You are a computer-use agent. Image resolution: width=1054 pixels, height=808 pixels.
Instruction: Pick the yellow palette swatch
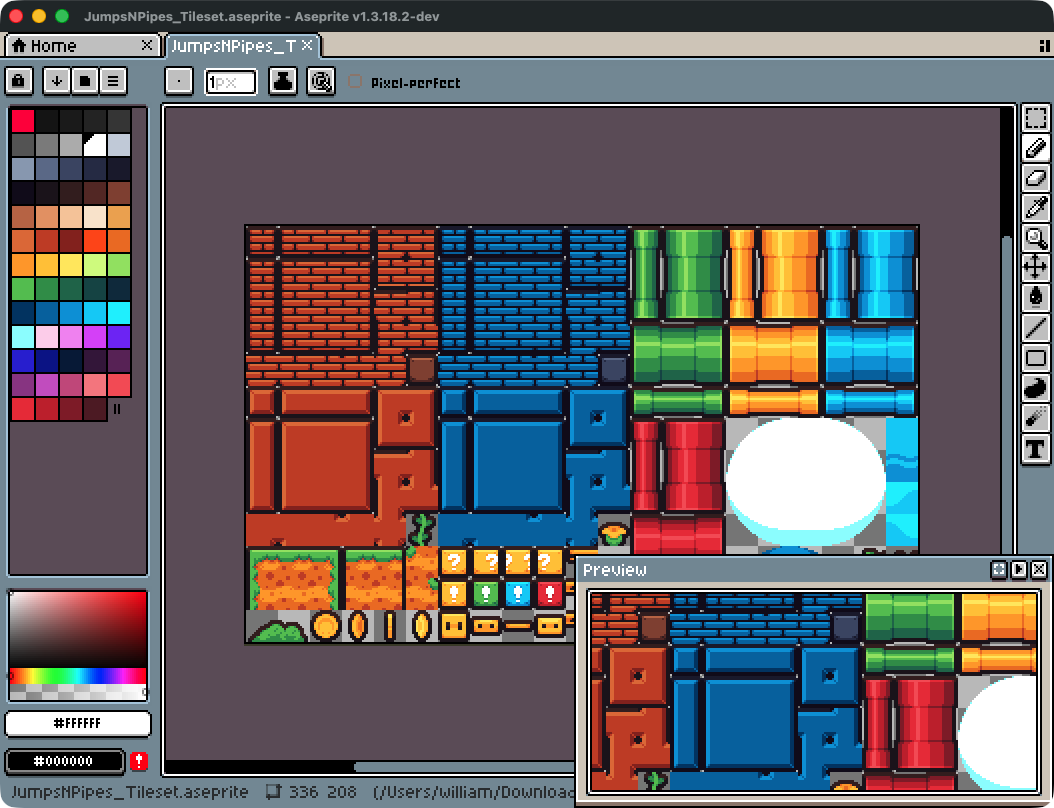click(x=71, y=265)
